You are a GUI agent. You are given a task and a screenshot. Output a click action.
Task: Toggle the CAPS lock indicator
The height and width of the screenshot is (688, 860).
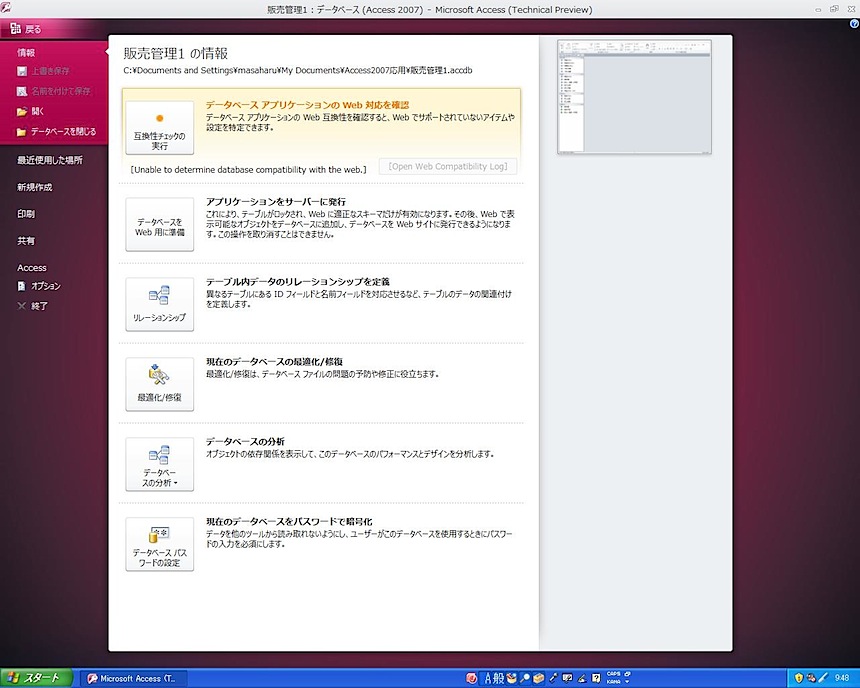tap(613, 674)
